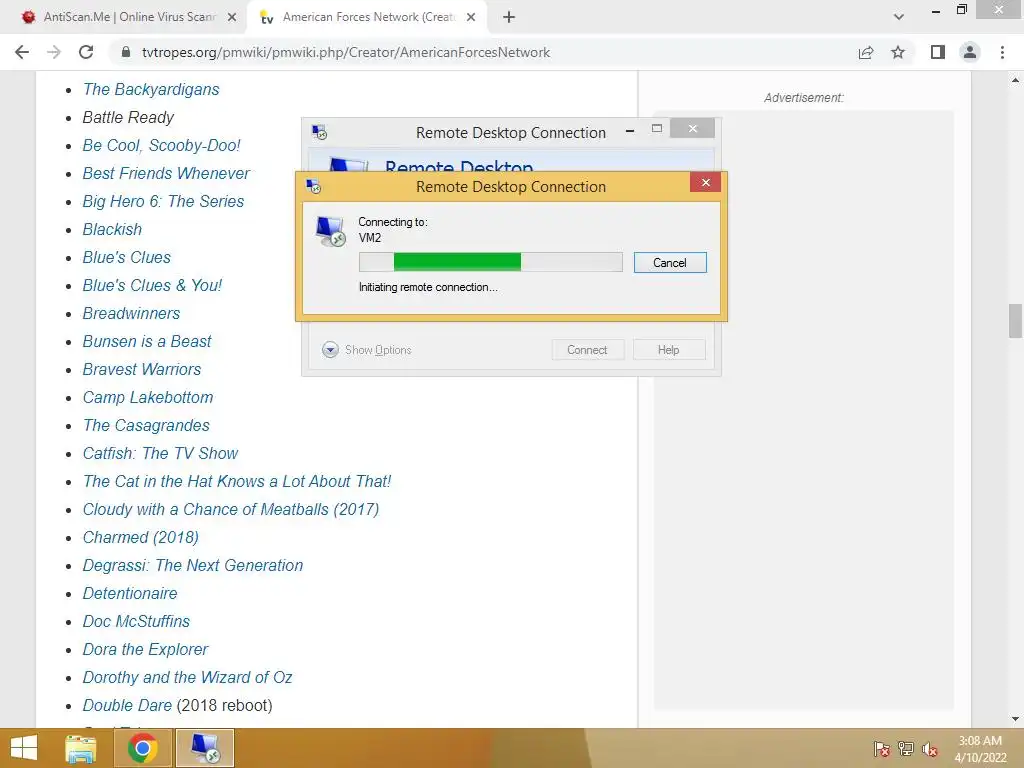The width and height of the screenshot is (1024, 768).
Task: Click the Battle Ready list entry
Action: pos(128,118)
